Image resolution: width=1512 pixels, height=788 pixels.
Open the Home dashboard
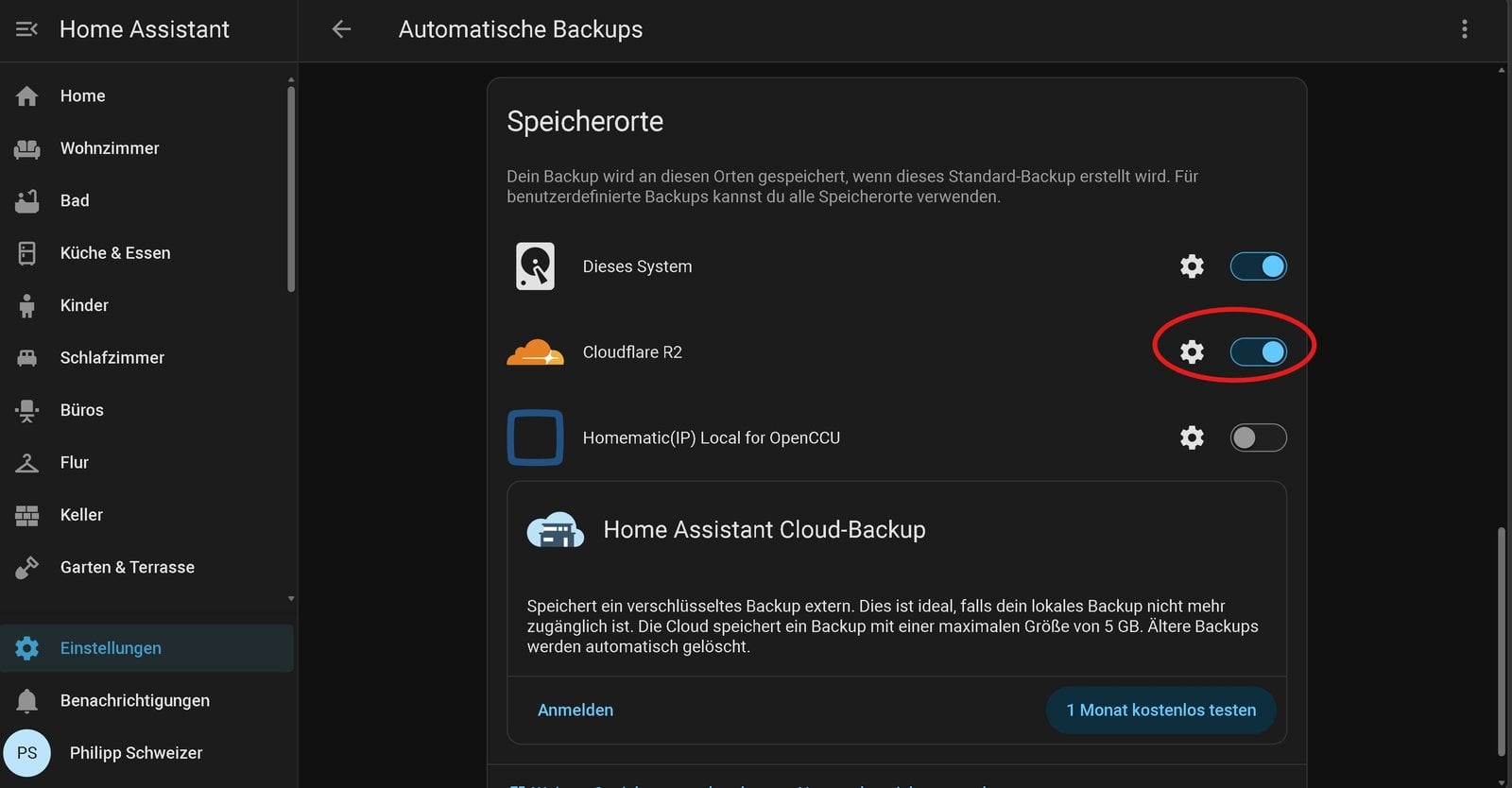click(147, 96)
